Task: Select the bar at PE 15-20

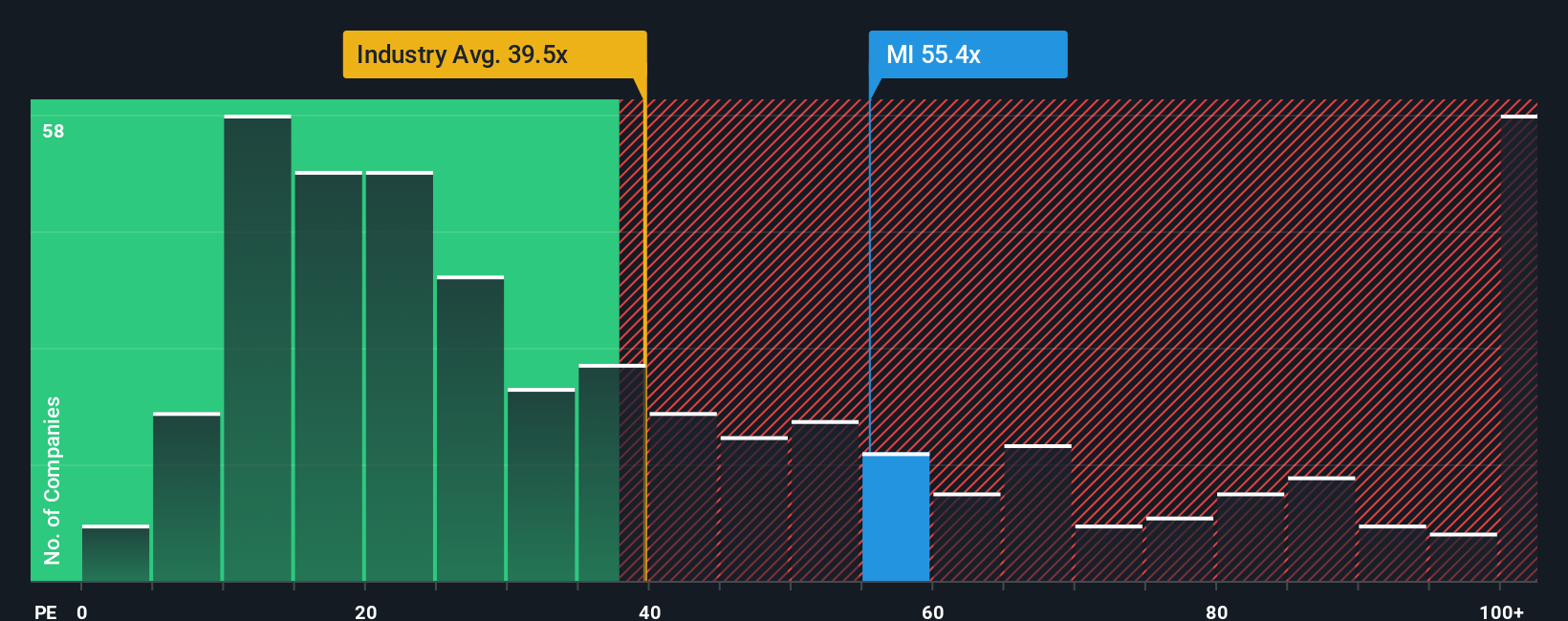Action: click(328, 376)
